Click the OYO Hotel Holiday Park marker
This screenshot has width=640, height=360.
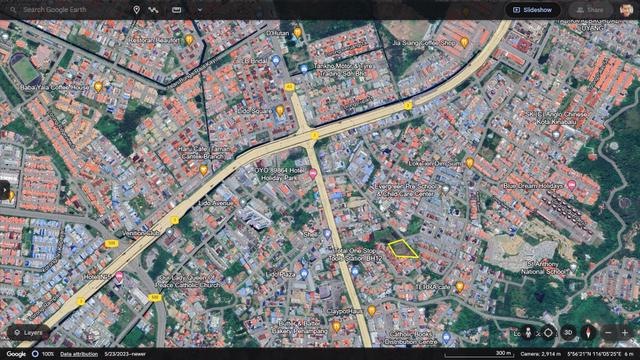click(x=313, y=174)
